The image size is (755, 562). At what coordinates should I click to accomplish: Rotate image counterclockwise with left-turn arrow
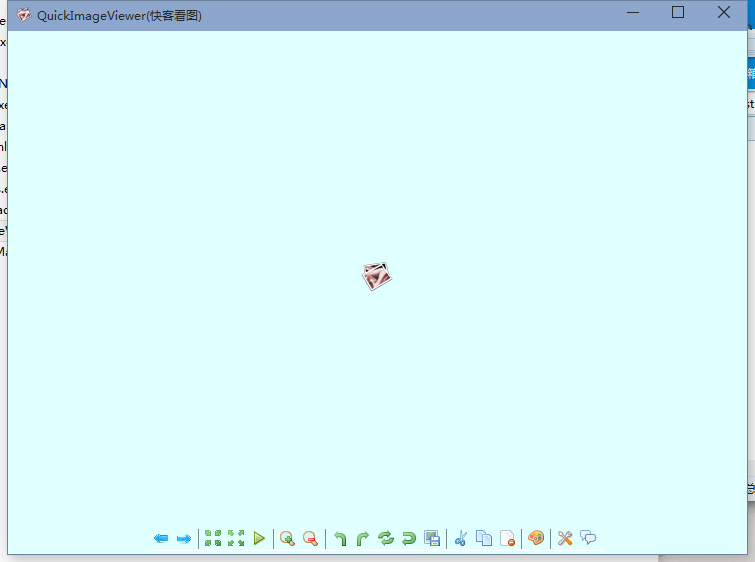[x=340, y=538]
